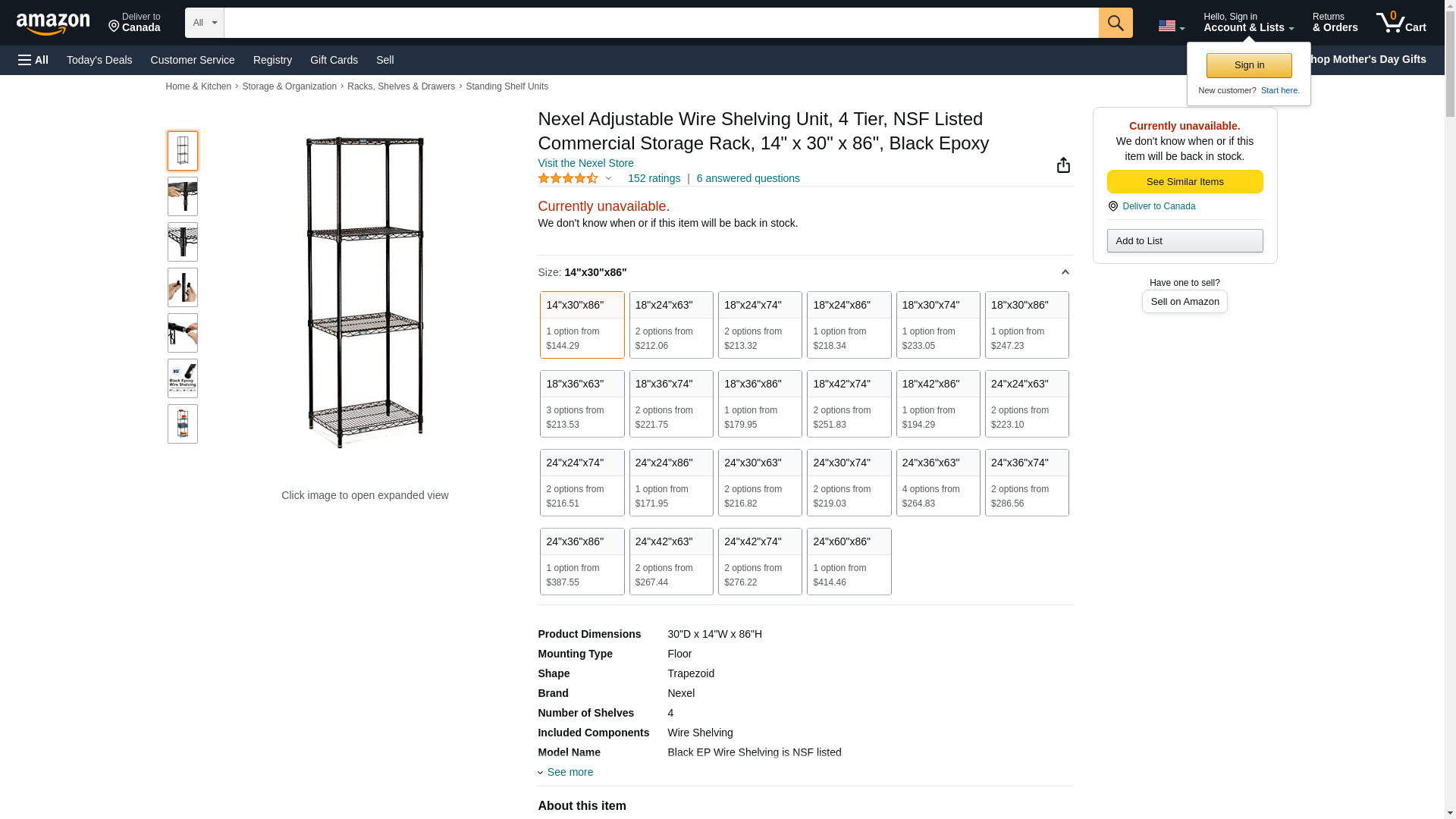The height and width of the screenshot is (819, 1456).
Task: Select the 24"x60"x86" size option
Action: [x=849, y=561]
